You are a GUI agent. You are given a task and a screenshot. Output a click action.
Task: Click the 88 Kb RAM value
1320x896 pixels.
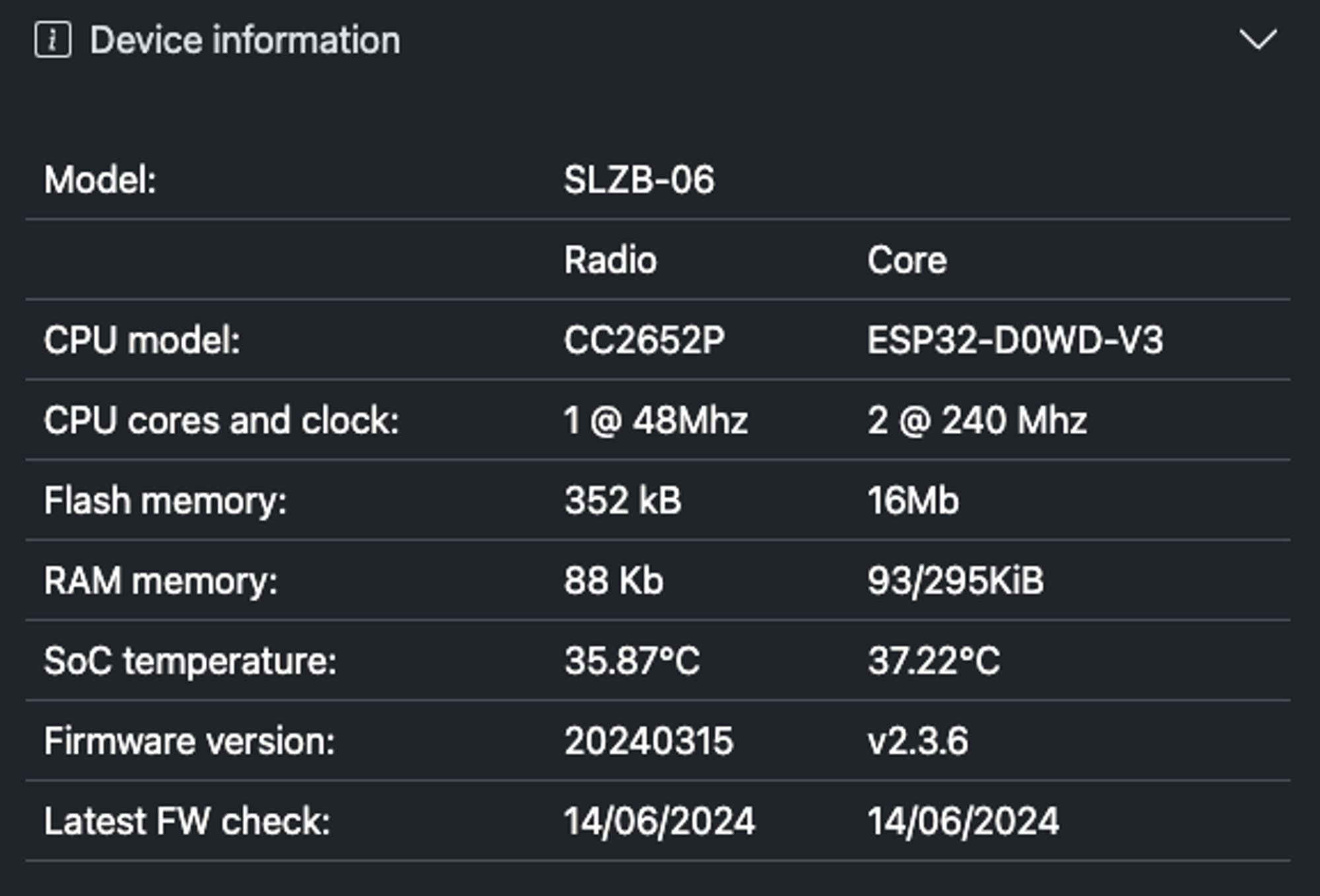tap(613, 581)
